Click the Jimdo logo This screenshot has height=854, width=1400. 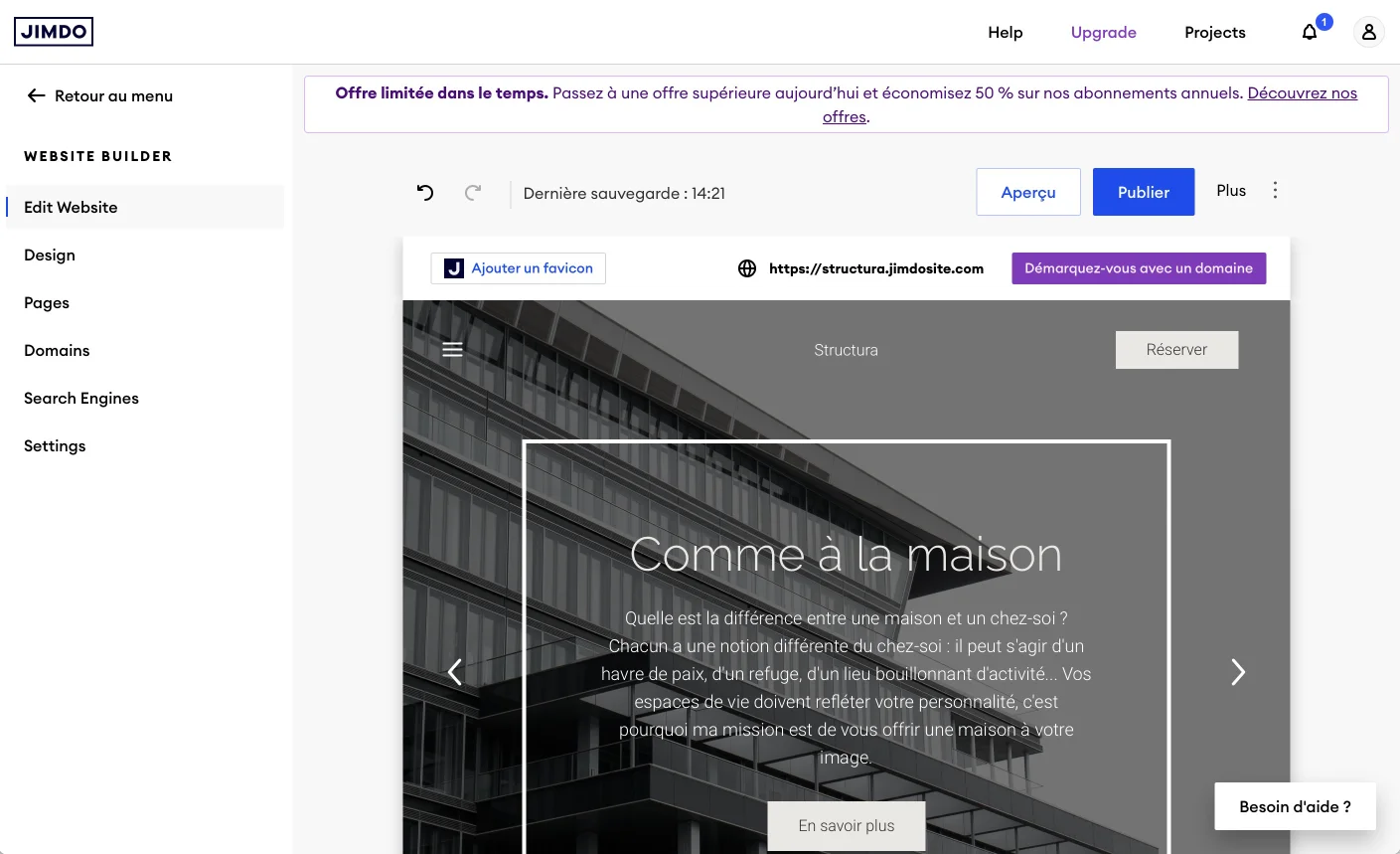pos(54,32)
